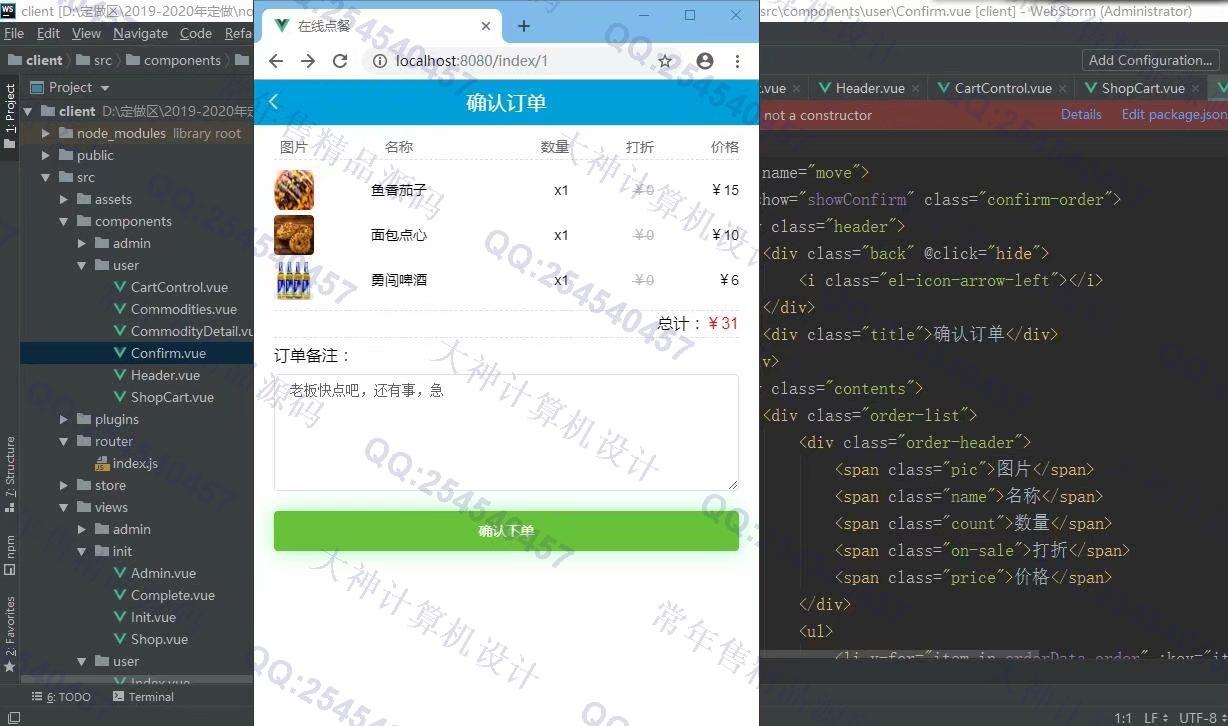
Task: Click inside the 订单备注 textarea
Action: (x=506, y=432)
